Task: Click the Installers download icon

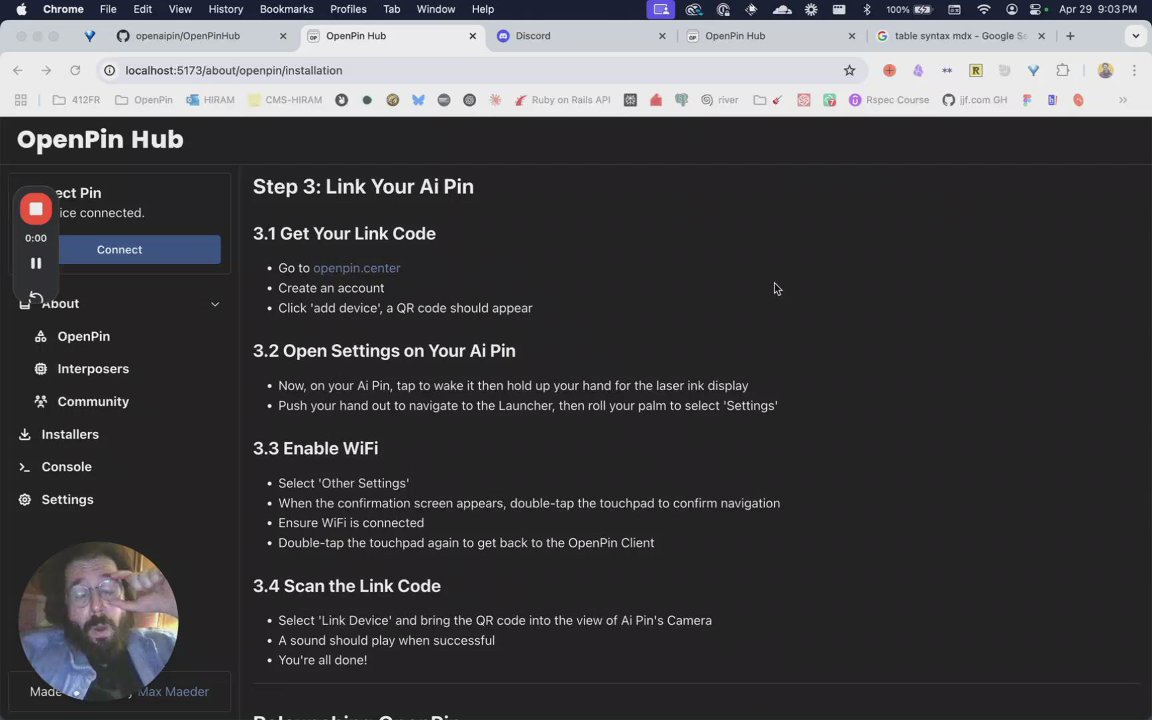Action: pos(24,434)
